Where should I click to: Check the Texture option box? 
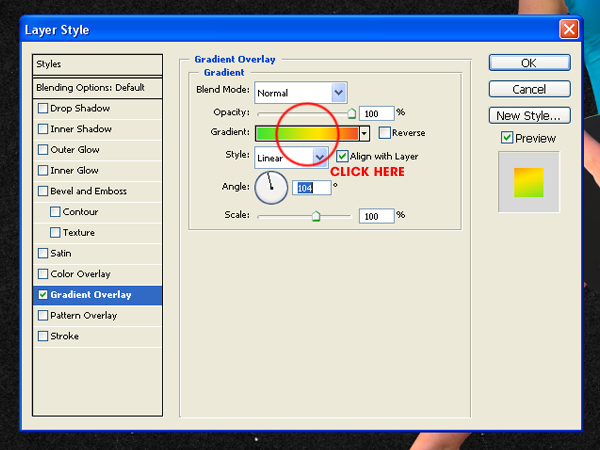55,232
